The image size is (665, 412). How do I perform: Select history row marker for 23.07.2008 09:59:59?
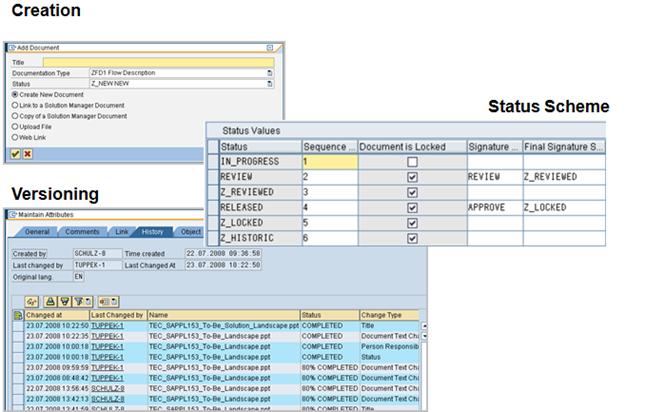18,367
